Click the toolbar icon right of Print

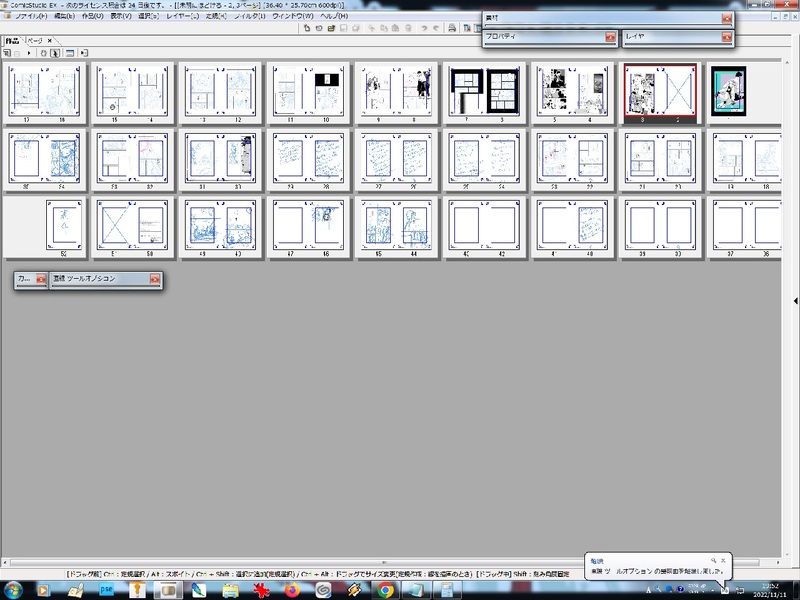466,28
